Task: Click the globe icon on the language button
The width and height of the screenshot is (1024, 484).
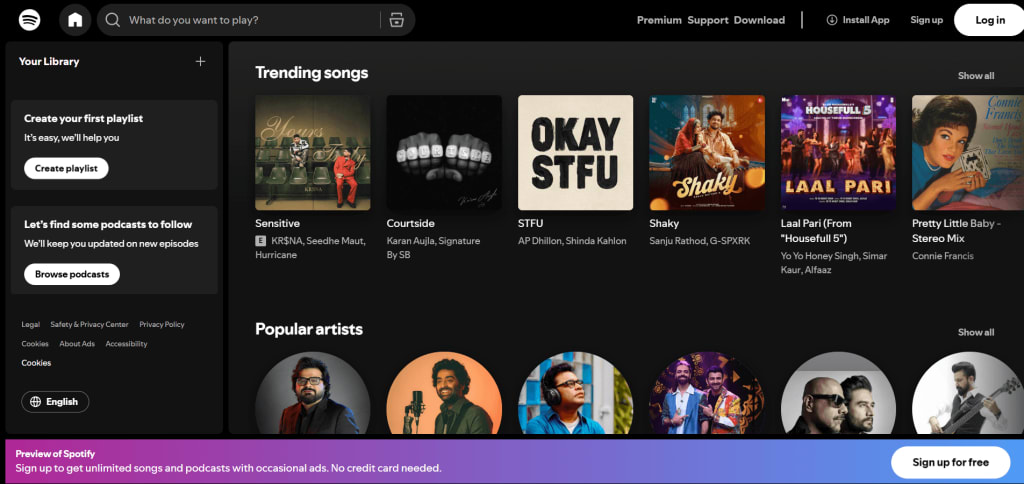Action: (35, 402)
